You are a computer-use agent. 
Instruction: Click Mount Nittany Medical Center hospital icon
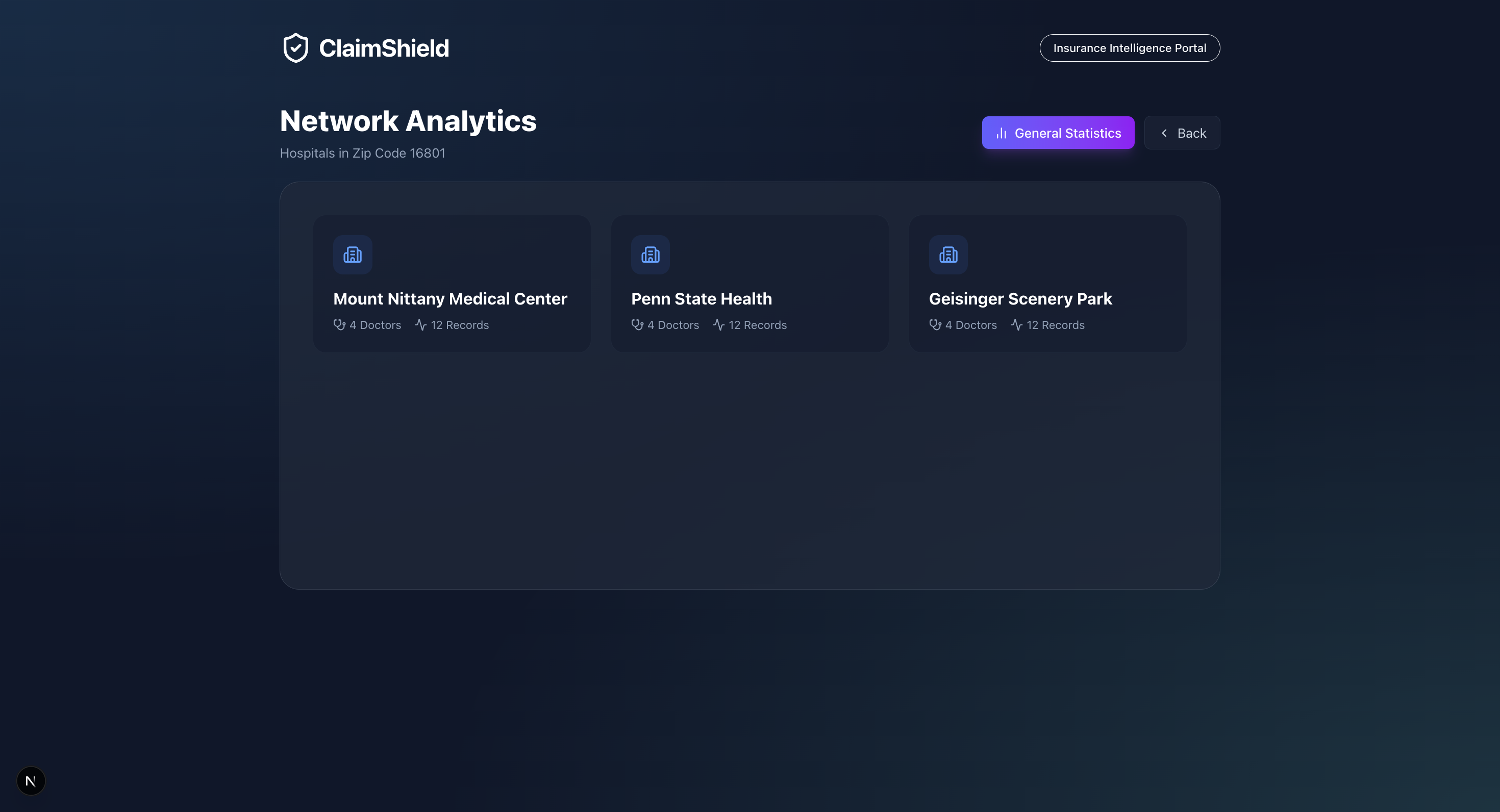point(352,255)
